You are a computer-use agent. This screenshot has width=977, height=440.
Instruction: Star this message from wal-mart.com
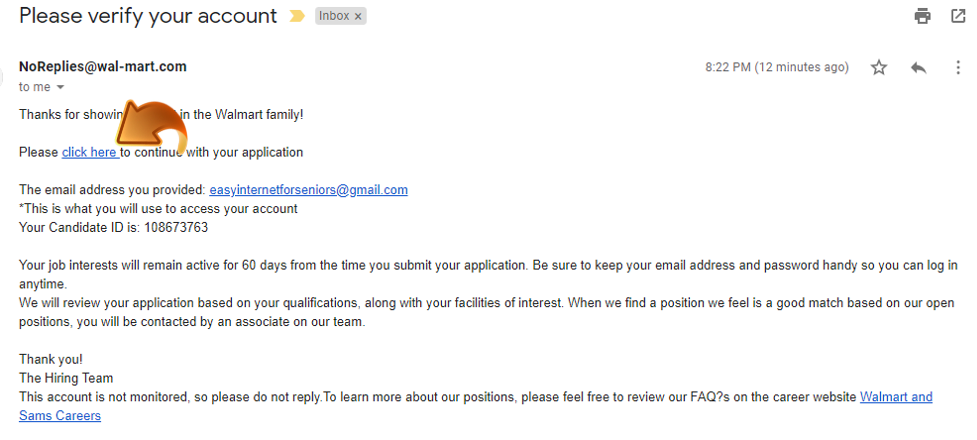(879, 67)
